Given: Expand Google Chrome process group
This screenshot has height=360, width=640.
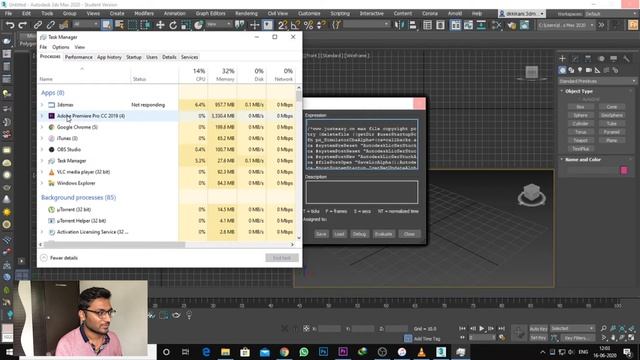Looking at the screenshot, I should [x=42, y=127].
